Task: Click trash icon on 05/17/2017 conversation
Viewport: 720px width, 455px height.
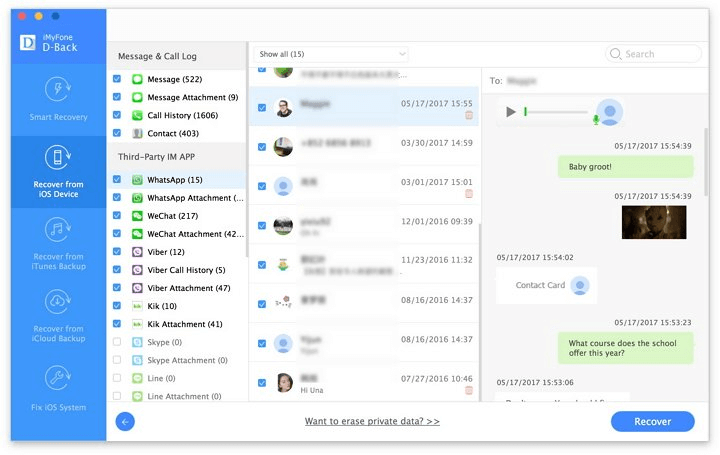Action: click(x=469, y=116)
